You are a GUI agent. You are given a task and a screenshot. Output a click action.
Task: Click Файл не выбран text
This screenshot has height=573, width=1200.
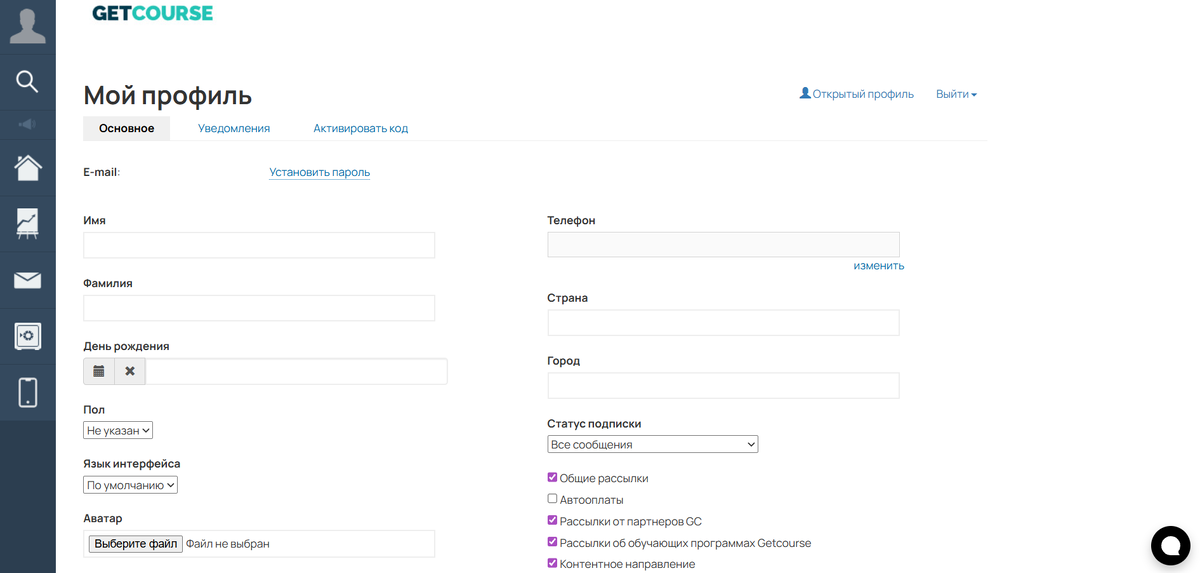click(x=228, y=544)
